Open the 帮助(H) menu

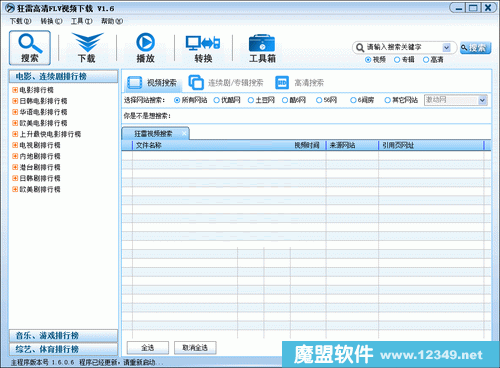click(112, 21)
